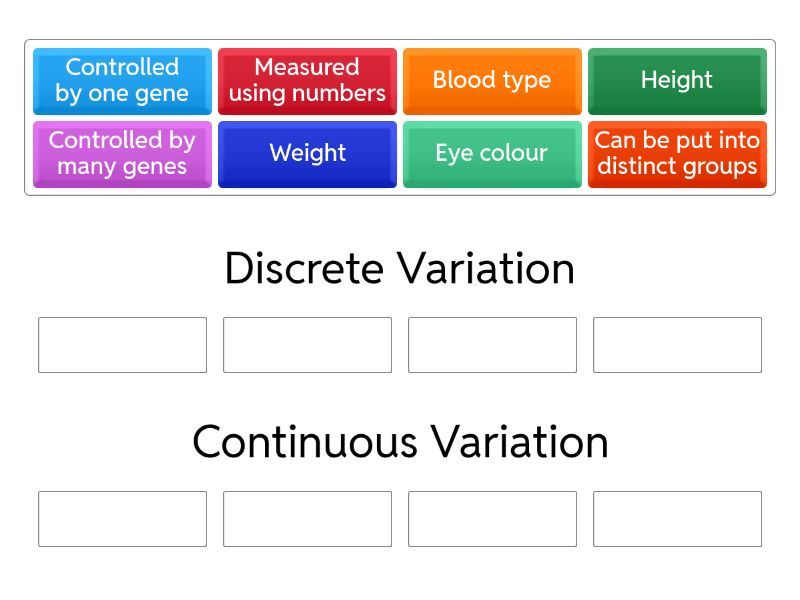Click the third empty box under Continuous Variation

[492, 519]
